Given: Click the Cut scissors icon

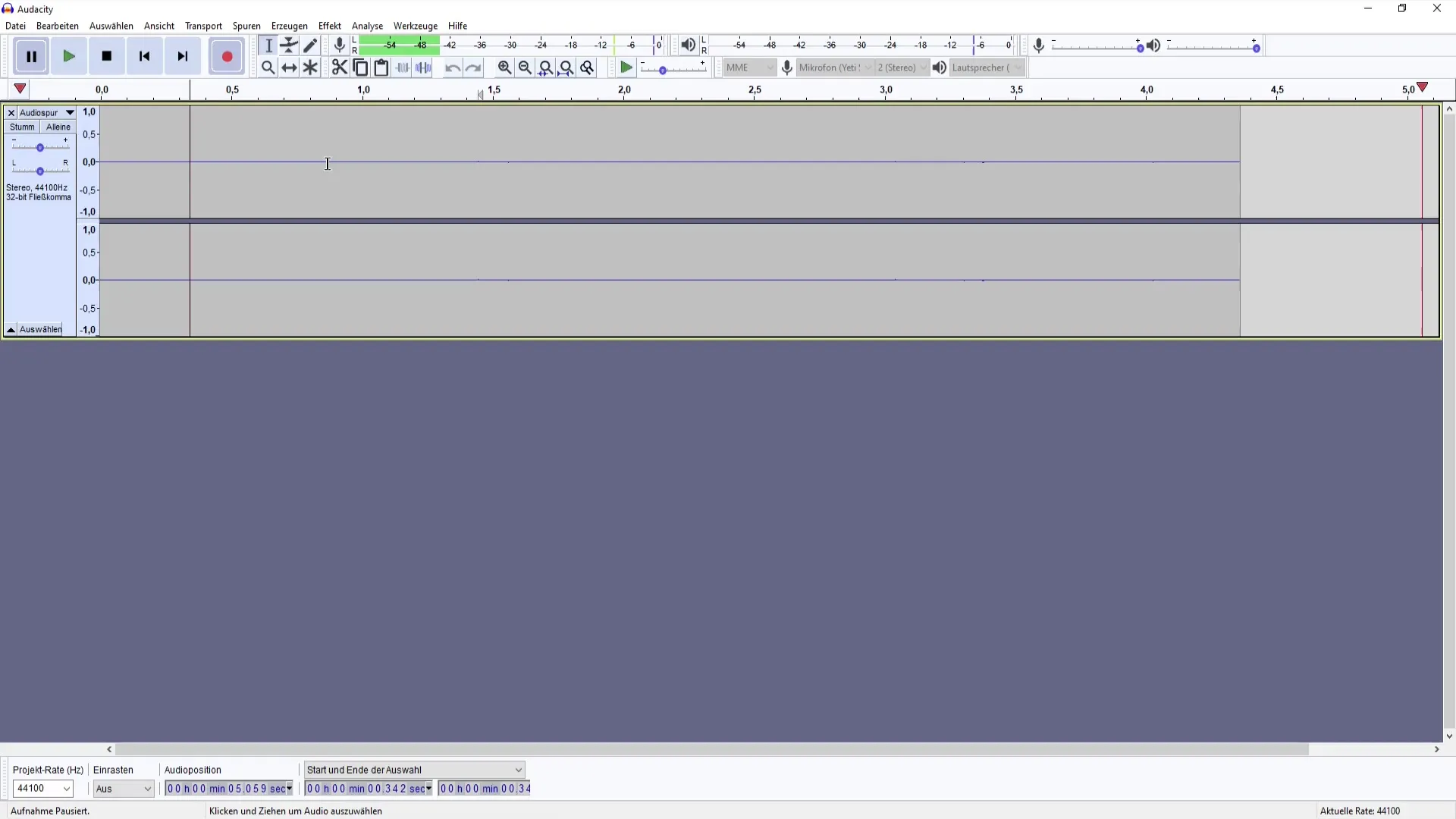Looking at the screenshot, I should pyautogui.click(x=339, y=67).
